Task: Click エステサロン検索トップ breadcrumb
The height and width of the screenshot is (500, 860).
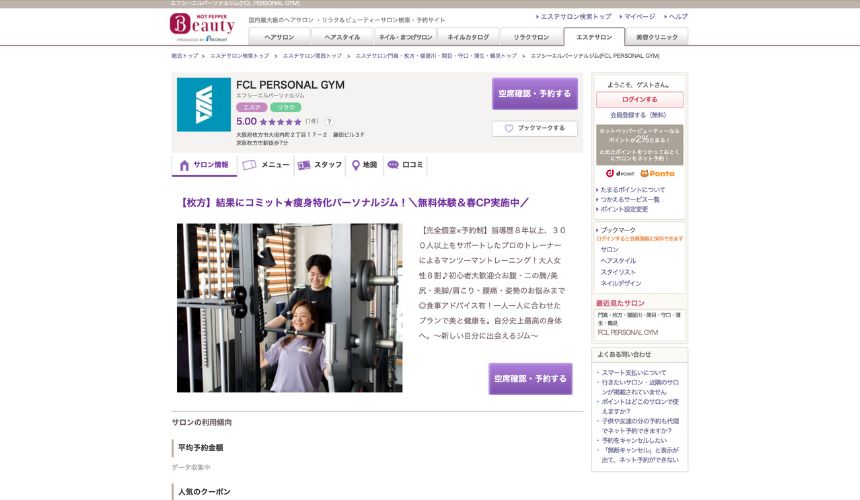Action: pyautogui.click(x=240, y=56)
